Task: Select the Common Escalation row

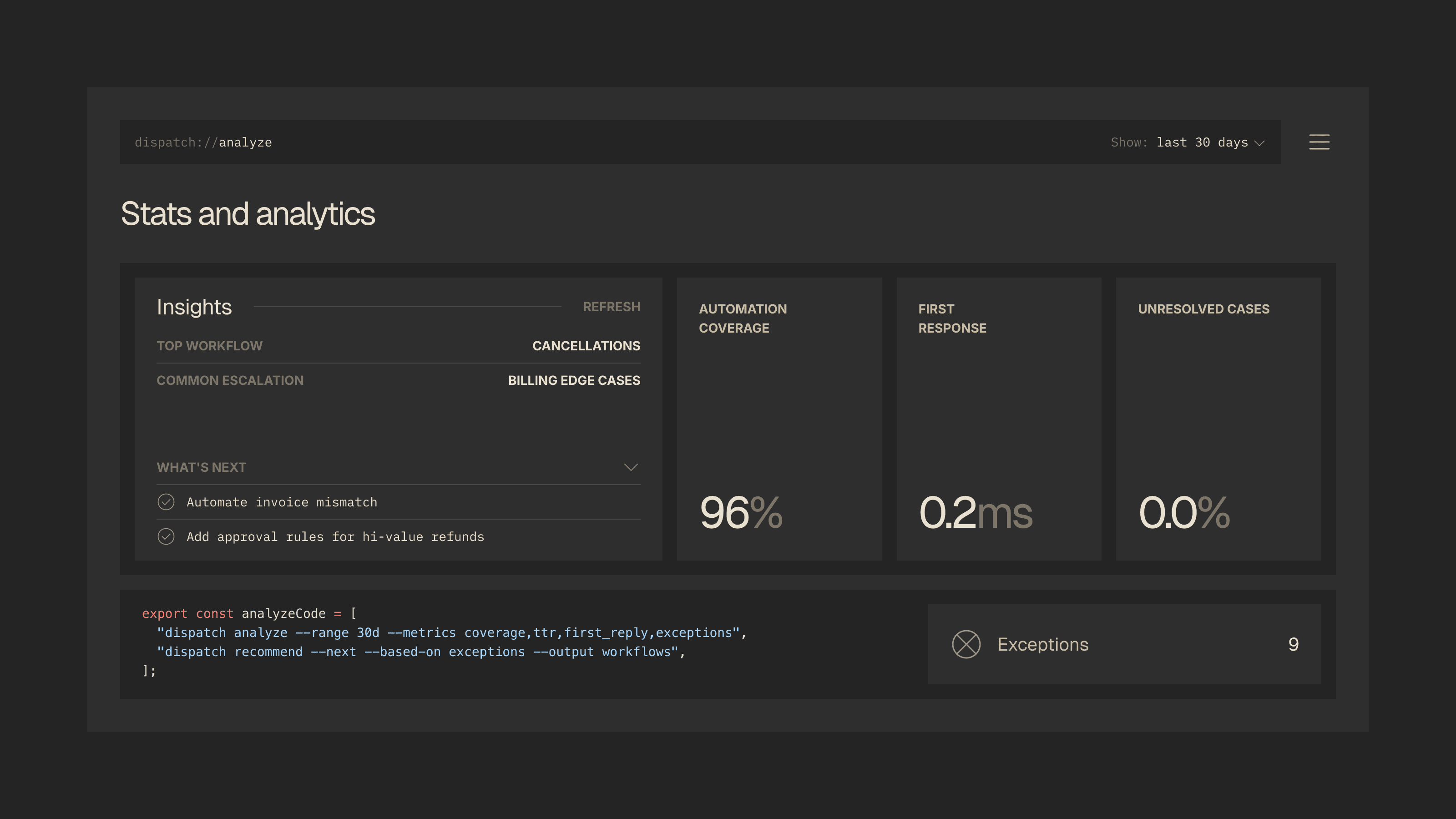Action: 230,380
